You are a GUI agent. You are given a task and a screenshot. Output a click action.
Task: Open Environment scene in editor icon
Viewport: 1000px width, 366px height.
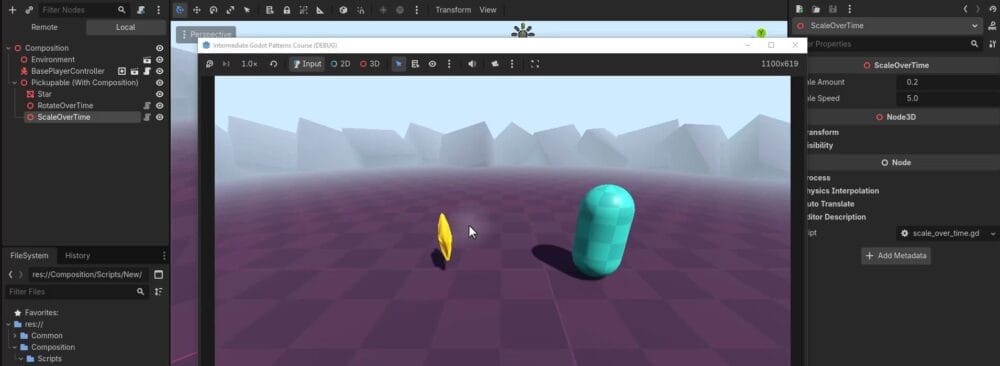coord(147,59)
